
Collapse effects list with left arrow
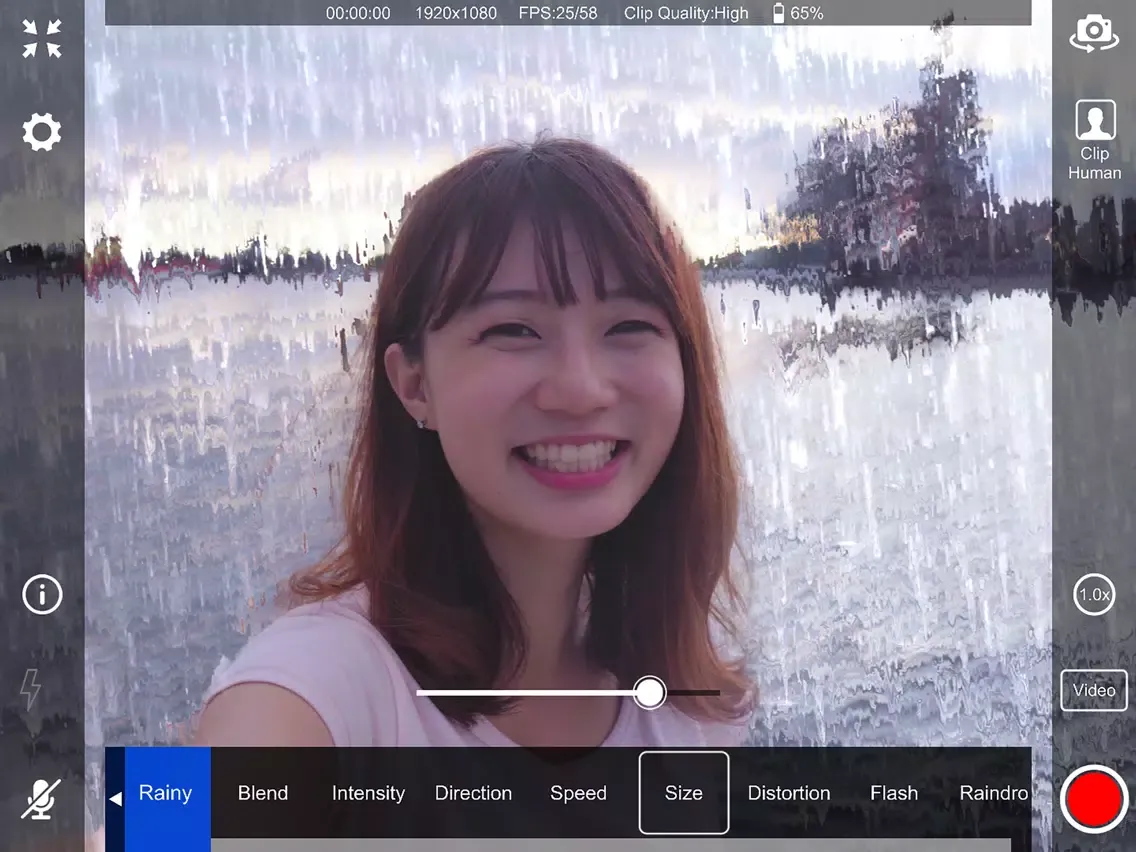click(115, 798)
